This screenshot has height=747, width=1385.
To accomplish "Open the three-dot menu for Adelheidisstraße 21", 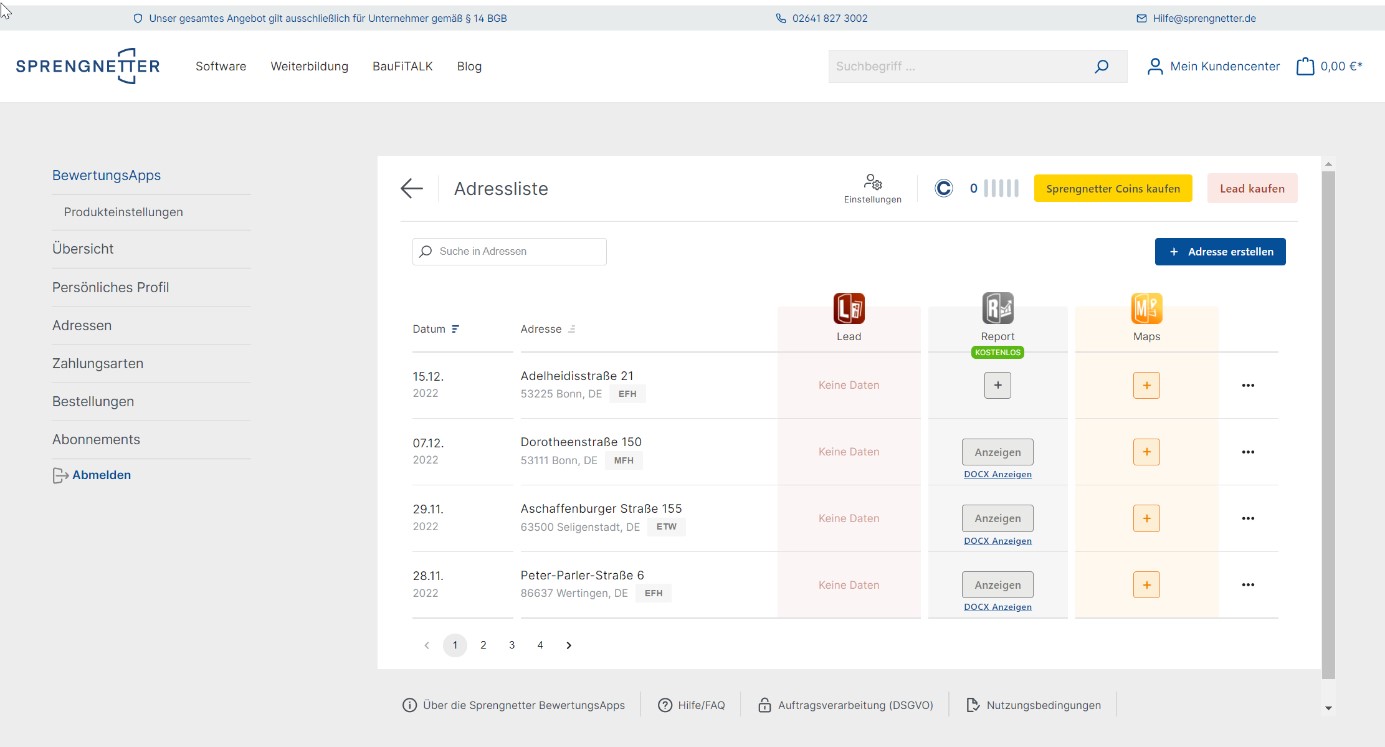I will click(x=1247, y=385).
